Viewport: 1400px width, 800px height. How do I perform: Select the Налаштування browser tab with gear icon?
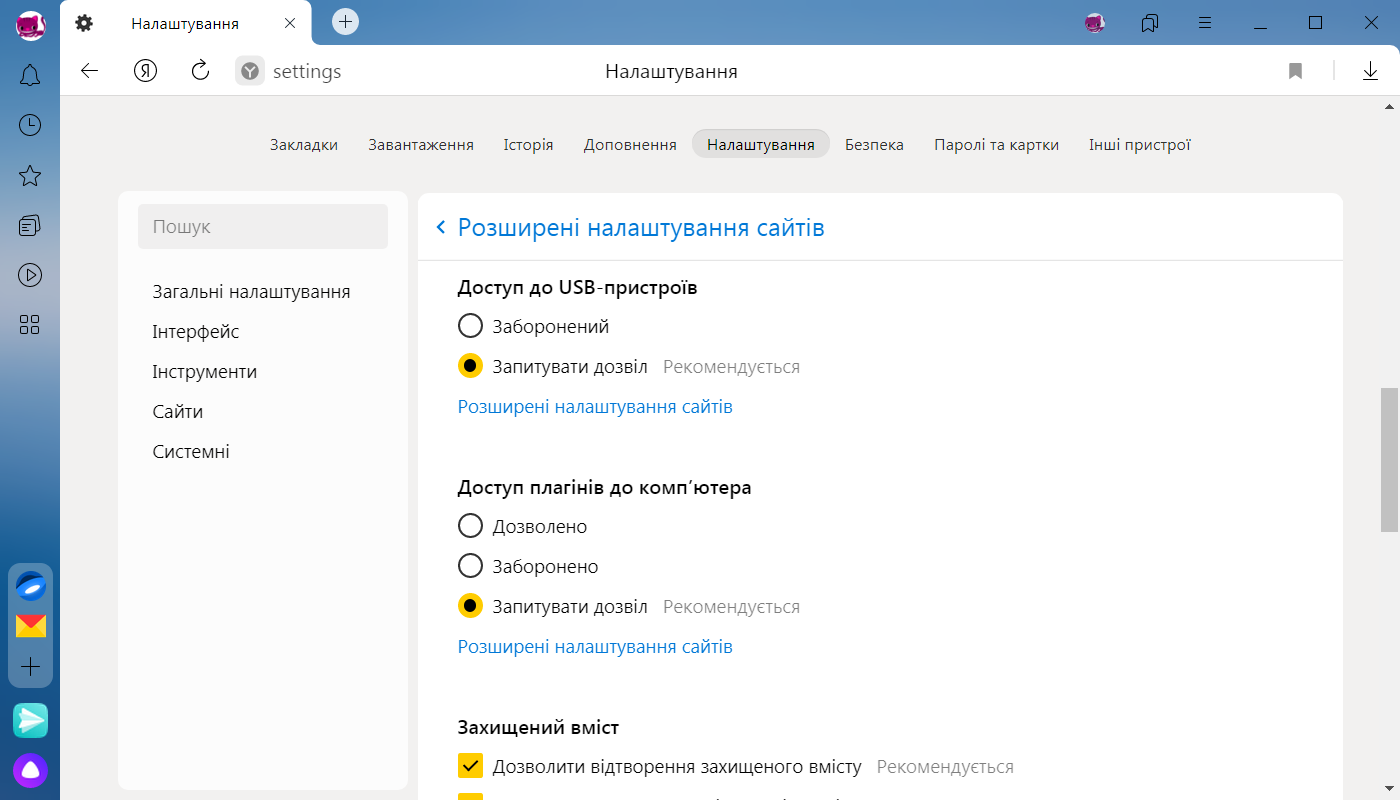pos(185,23)
